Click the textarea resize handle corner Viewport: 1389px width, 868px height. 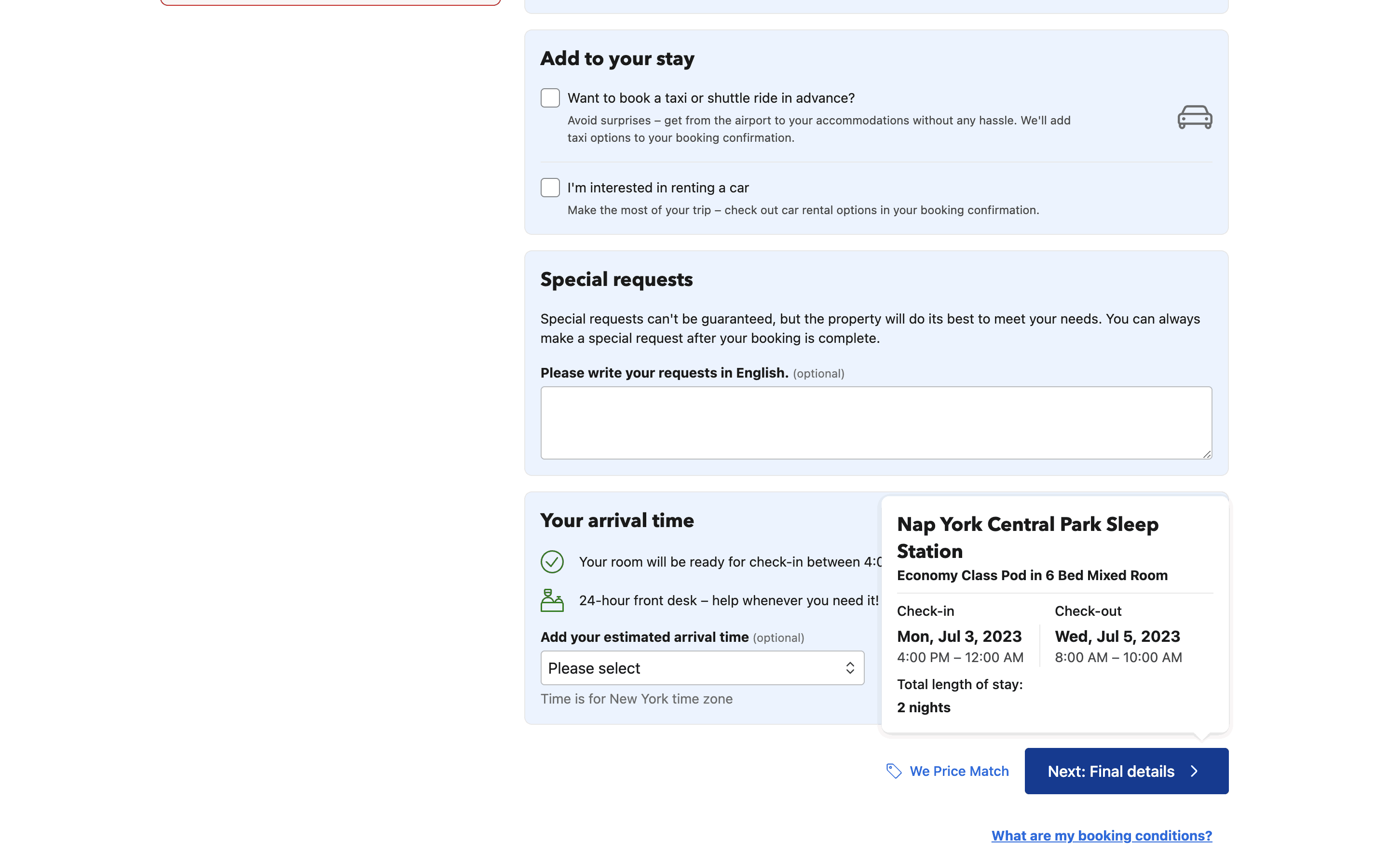click(1207, 454)
